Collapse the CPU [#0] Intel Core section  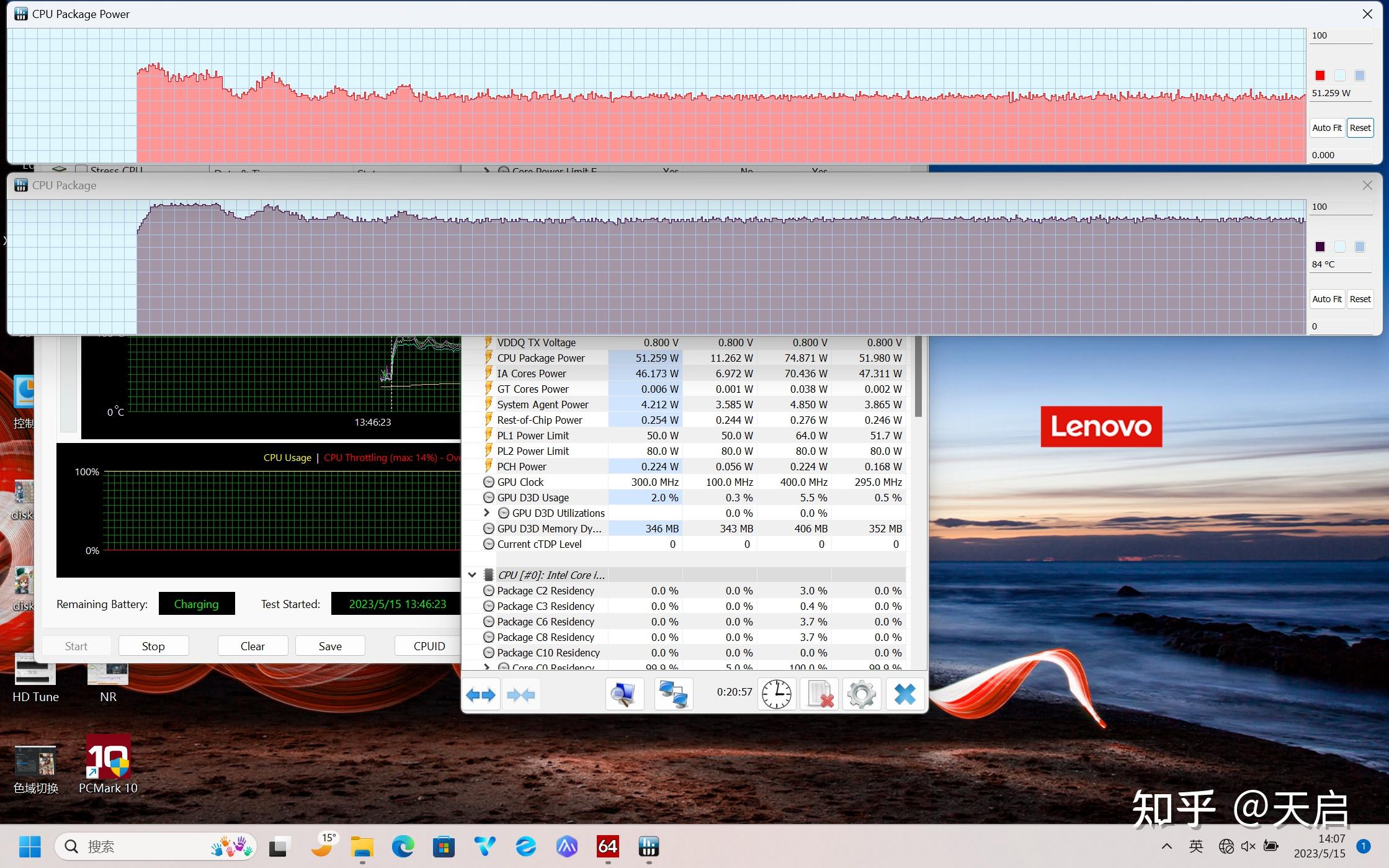click(472, 575)
